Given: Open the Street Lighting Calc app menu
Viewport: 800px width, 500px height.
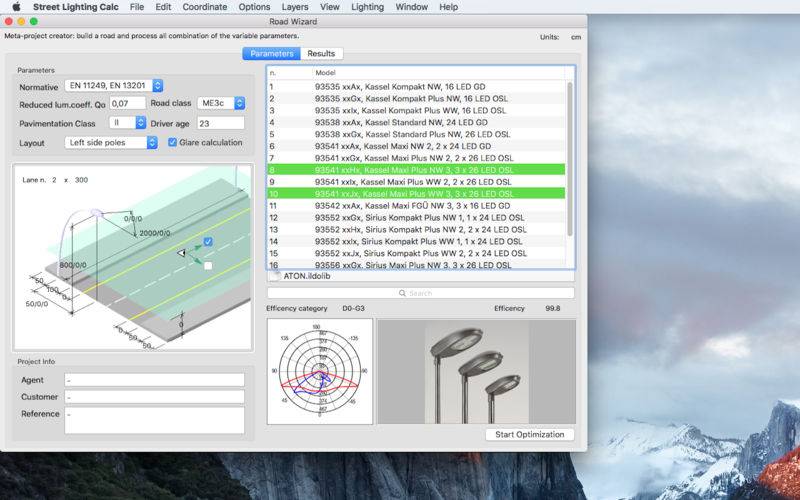Looking at the screenshot, I should click(x=76, y=7).
